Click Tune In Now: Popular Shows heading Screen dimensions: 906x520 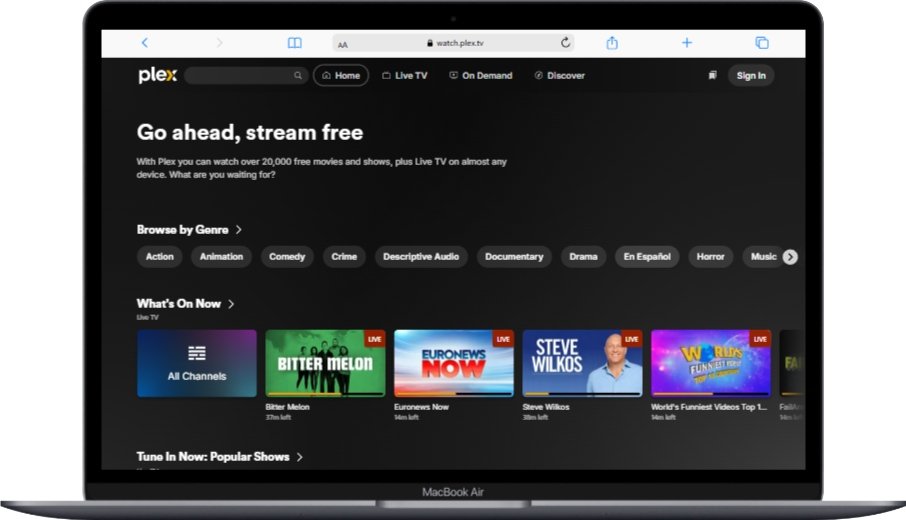tap(213, 457)
